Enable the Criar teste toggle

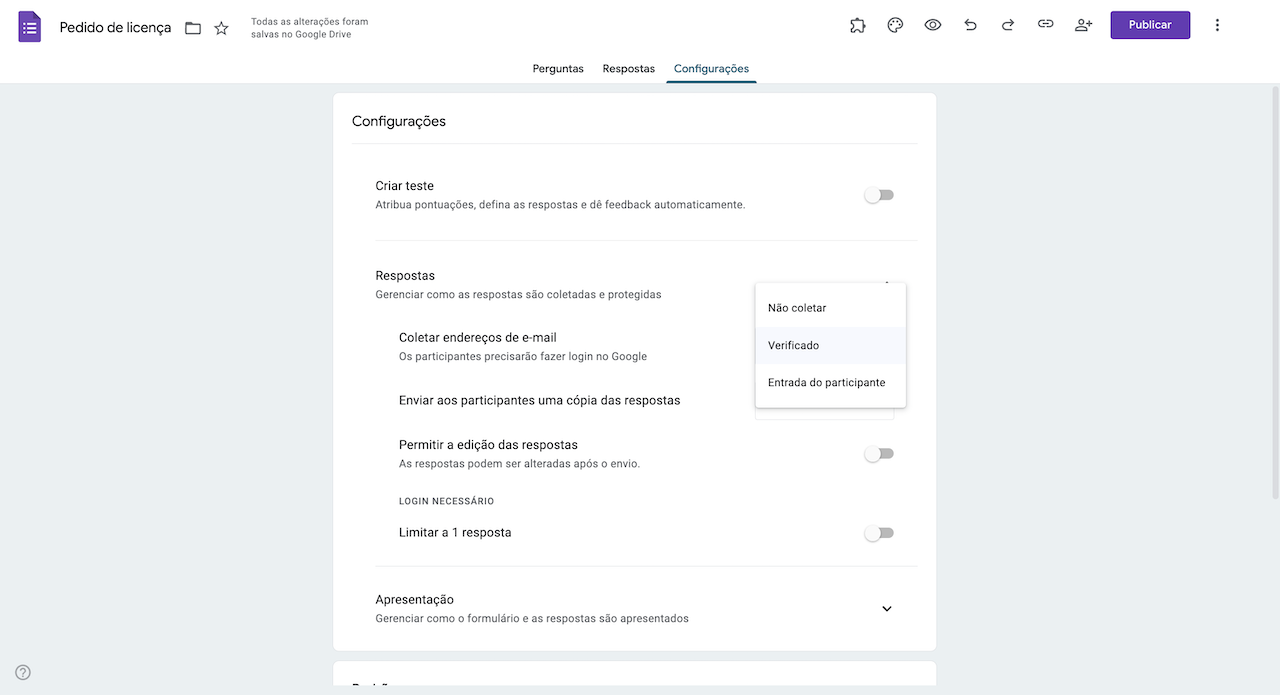[879, 195]
